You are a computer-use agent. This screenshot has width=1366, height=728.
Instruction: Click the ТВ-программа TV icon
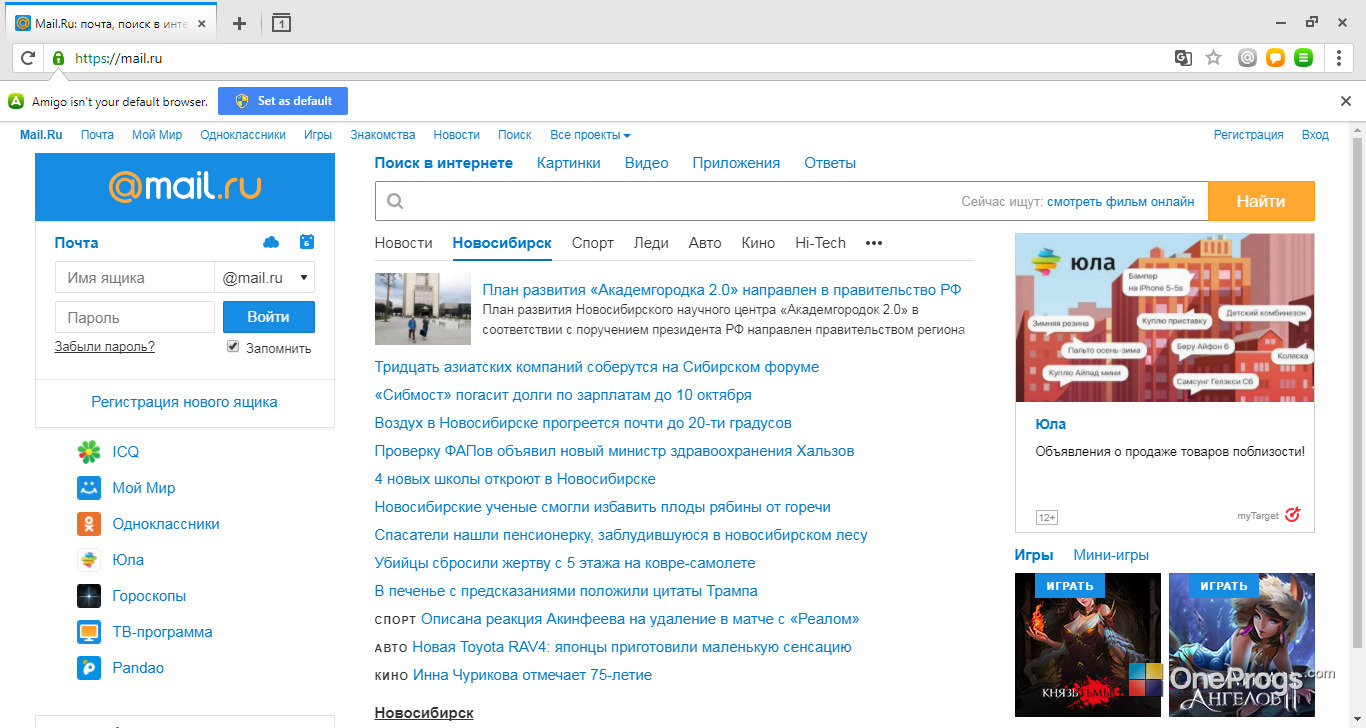coord(89,632)
